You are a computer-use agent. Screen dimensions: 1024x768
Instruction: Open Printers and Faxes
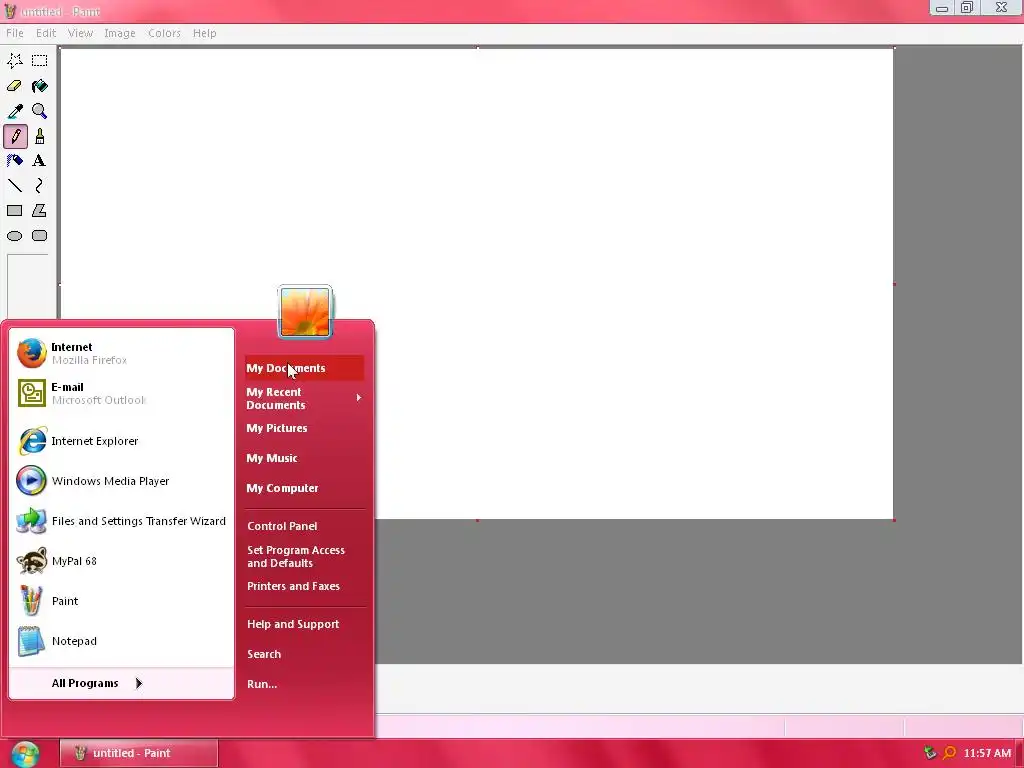pyautogui.click(x=304, y=586)
